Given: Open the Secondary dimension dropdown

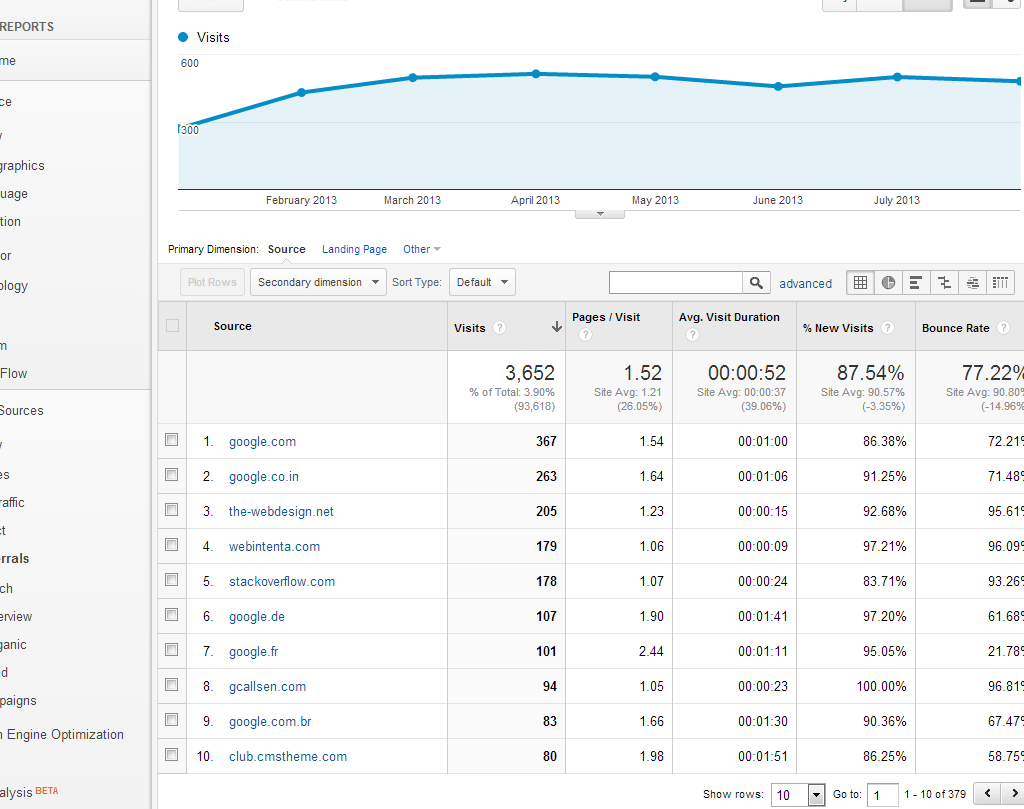Looking at the screenshot, I should pyautogui.click(x=318, y=282).
